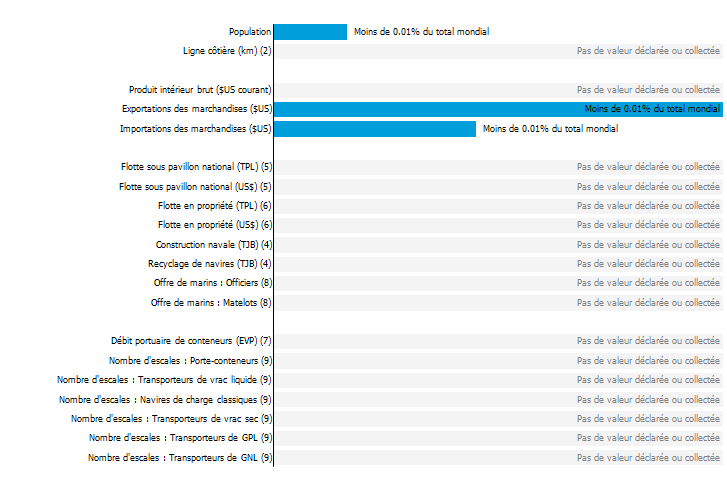This screenshot has width=727, height=491.
Task: Click Flotte sous pavillon national (TPL) label
Action: (x=197, y=167)
